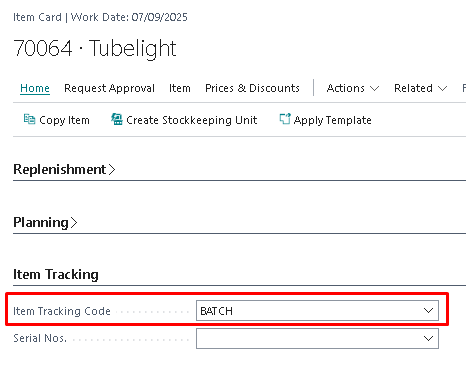The image size is (466, 378).
Task: Switch to the Home tab
Action: tap(35, 88)
